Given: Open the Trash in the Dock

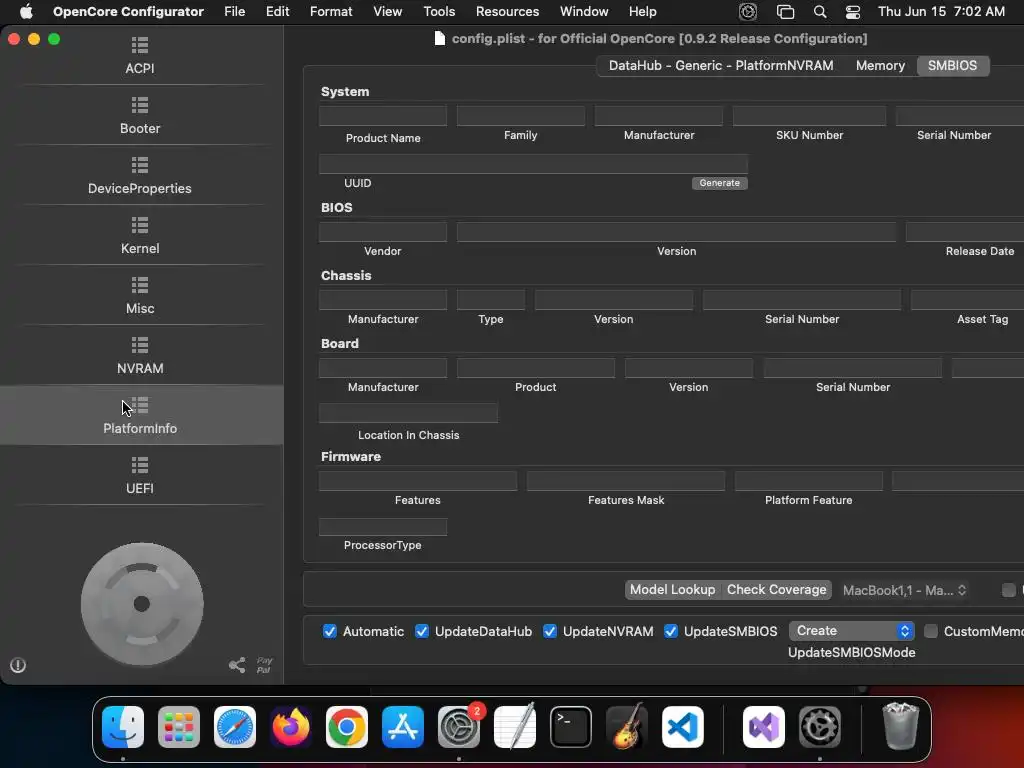Looking at the screenshot, I should coord(901,726).
